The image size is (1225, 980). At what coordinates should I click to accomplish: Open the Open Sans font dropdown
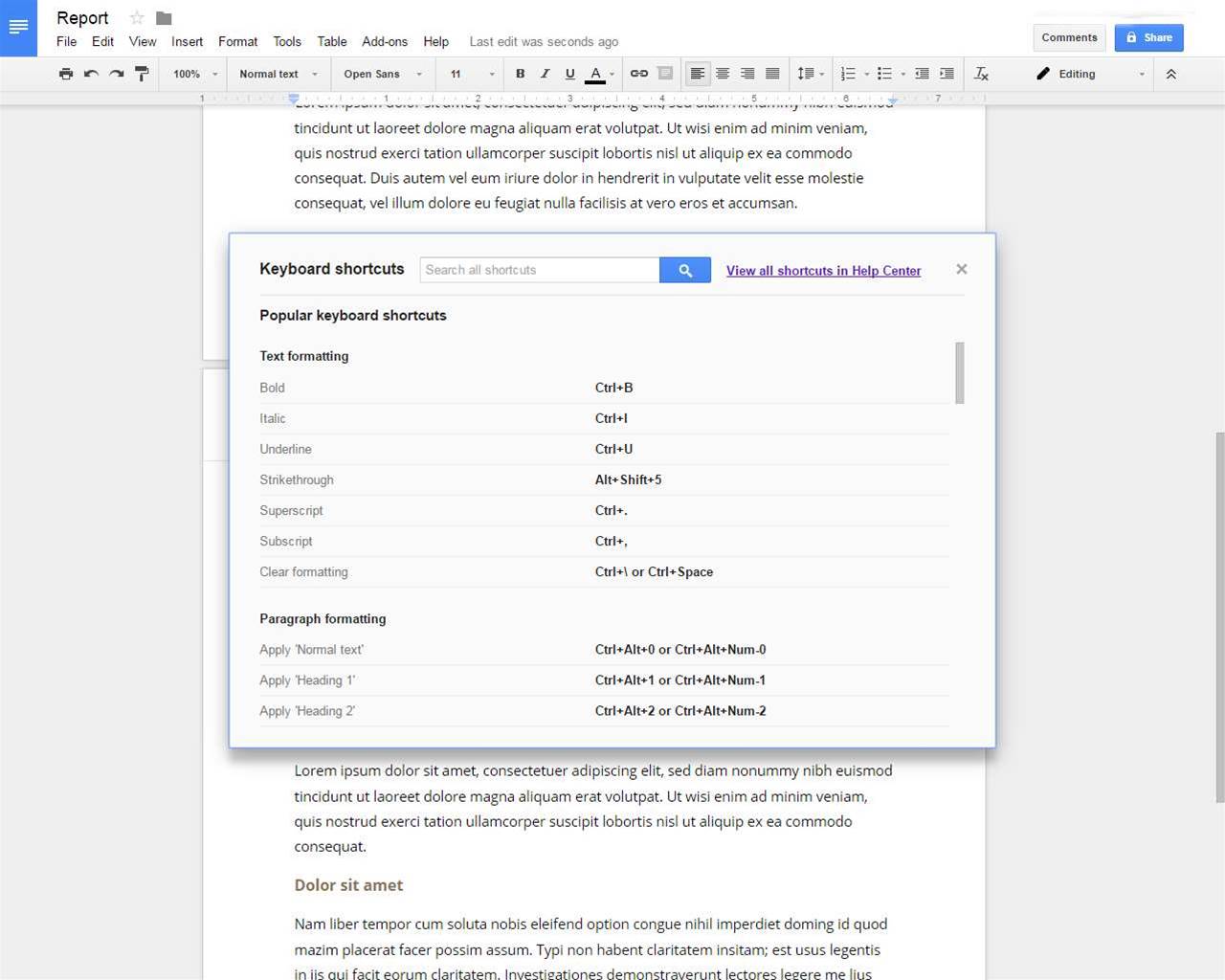(x=383, y=74)
